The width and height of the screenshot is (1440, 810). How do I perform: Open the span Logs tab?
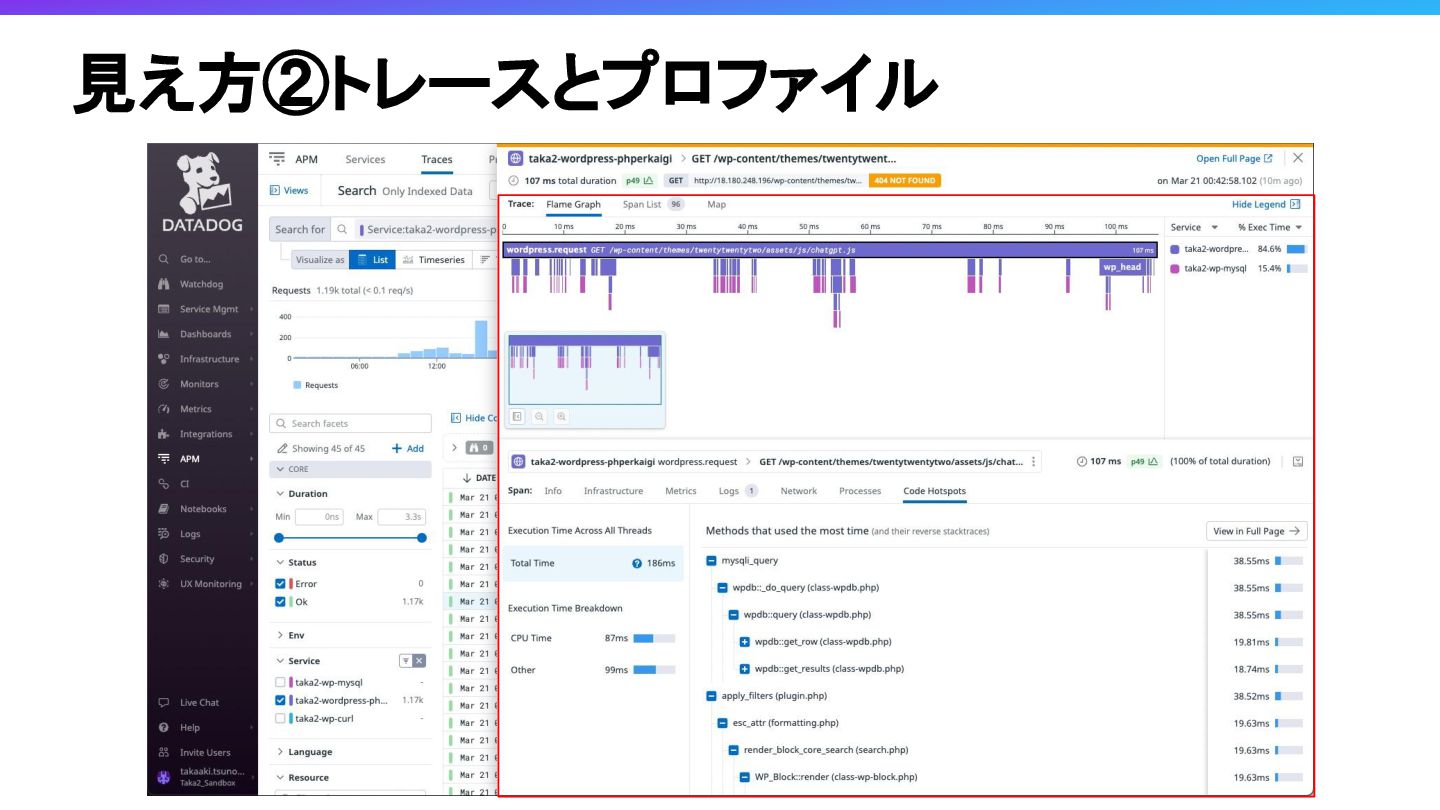click(738, 491)
